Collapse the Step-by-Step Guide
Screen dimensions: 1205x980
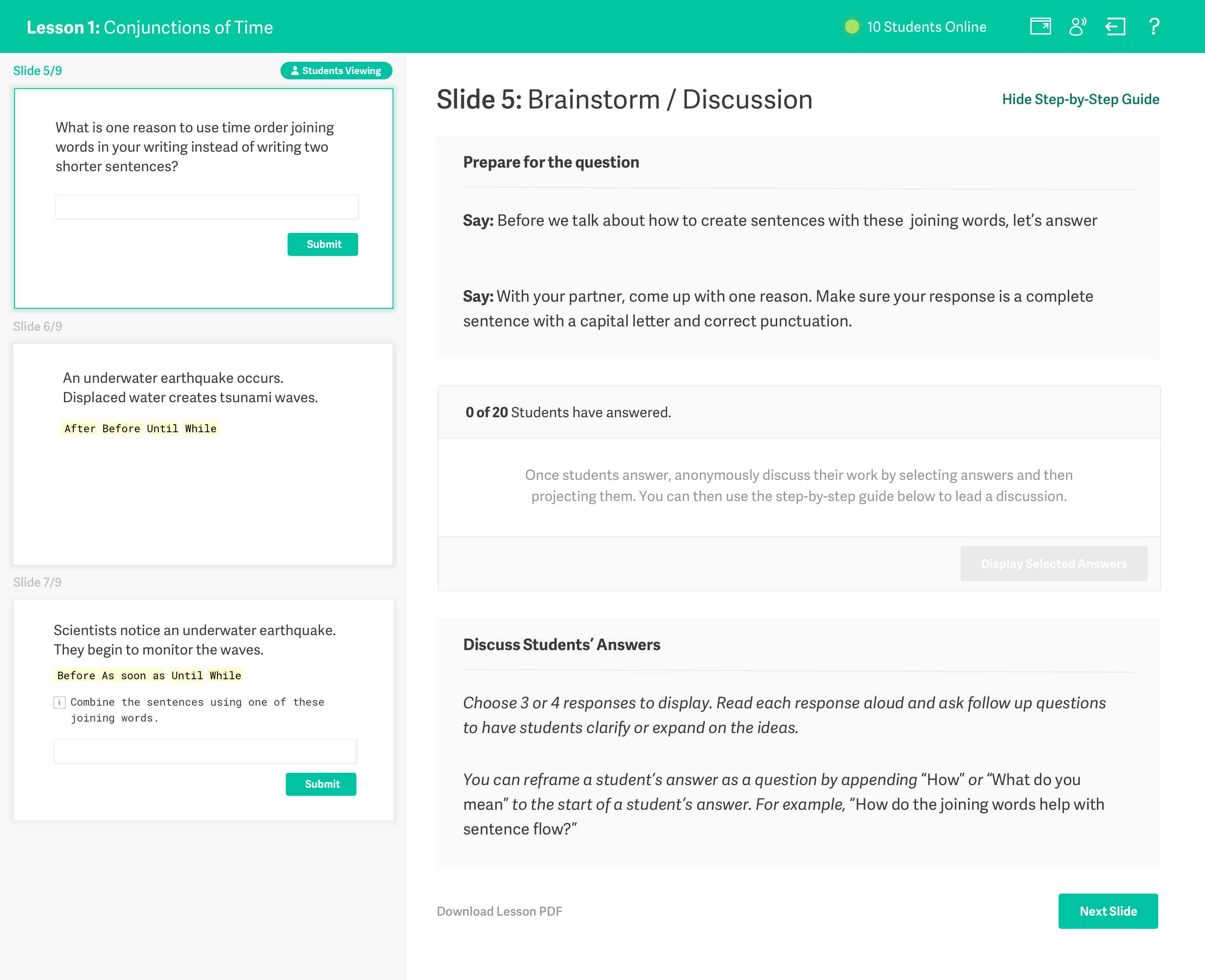pos(1080,99)
